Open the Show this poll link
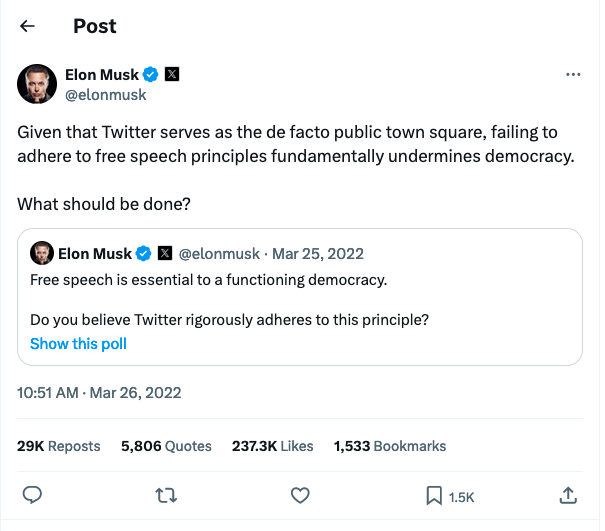 (78, 344)
